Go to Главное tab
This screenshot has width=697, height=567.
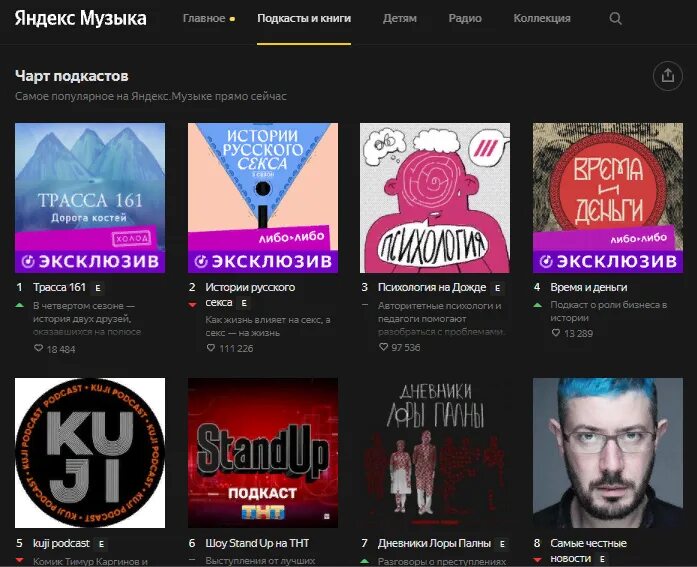pos(204,18)
